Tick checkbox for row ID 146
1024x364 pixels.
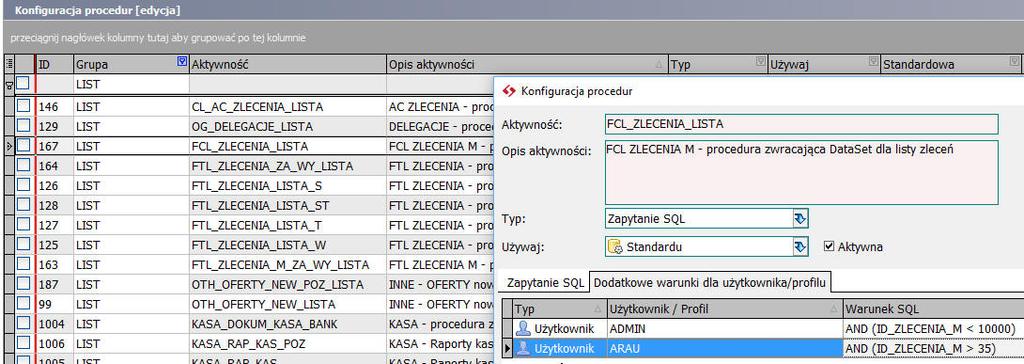[24, 106]
